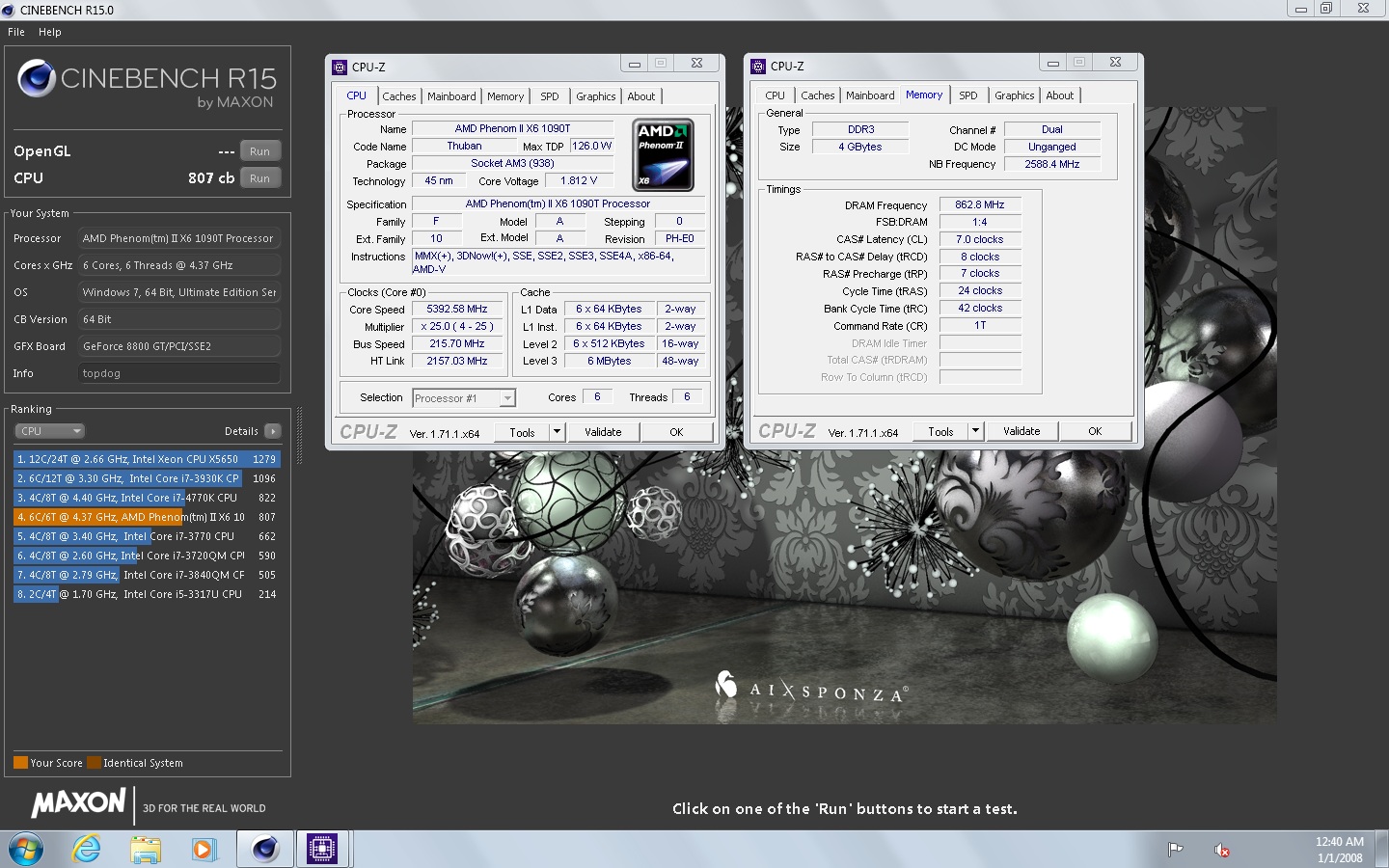Click the Your Score orange legend swatch
Viewport: 1389px width, 868px height.
pyautogui.click(x=20, y=763)
